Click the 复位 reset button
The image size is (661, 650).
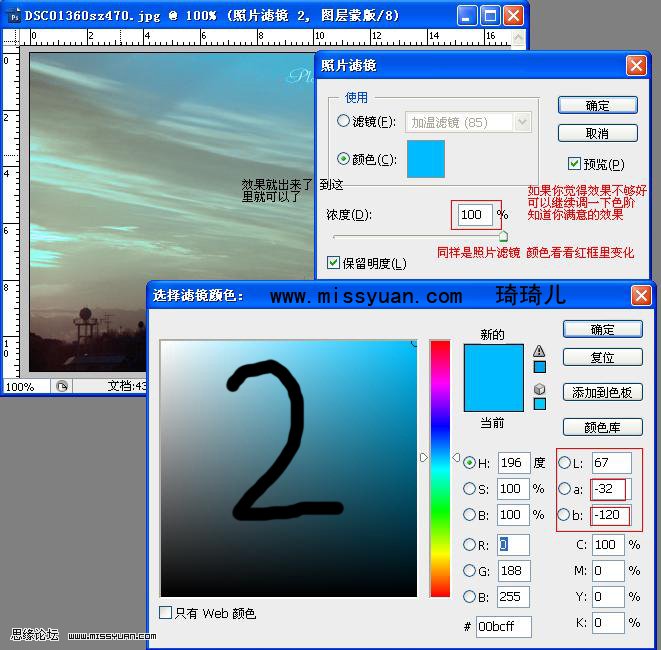tap(602, 357)
